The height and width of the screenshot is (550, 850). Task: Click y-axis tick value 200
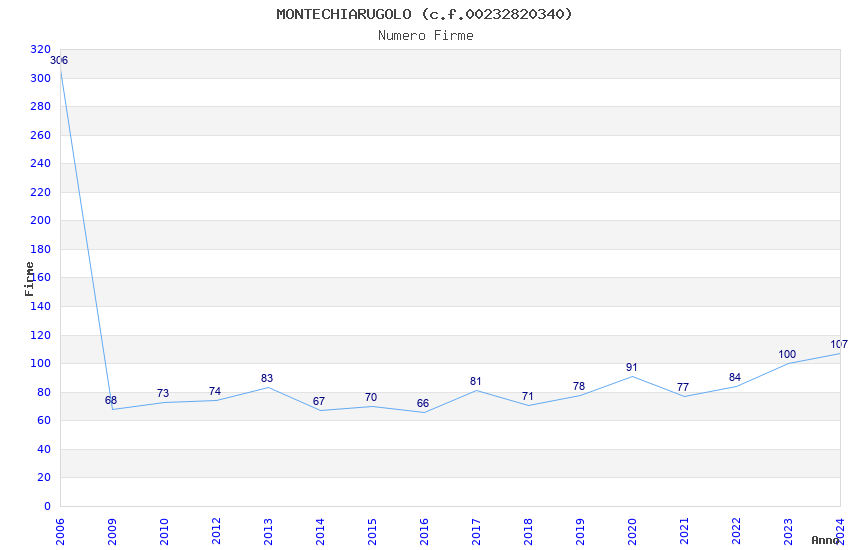41,220
